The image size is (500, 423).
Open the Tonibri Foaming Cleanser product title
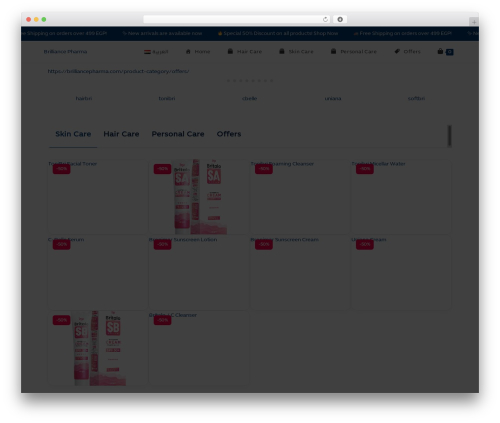(x=282, y=164)
